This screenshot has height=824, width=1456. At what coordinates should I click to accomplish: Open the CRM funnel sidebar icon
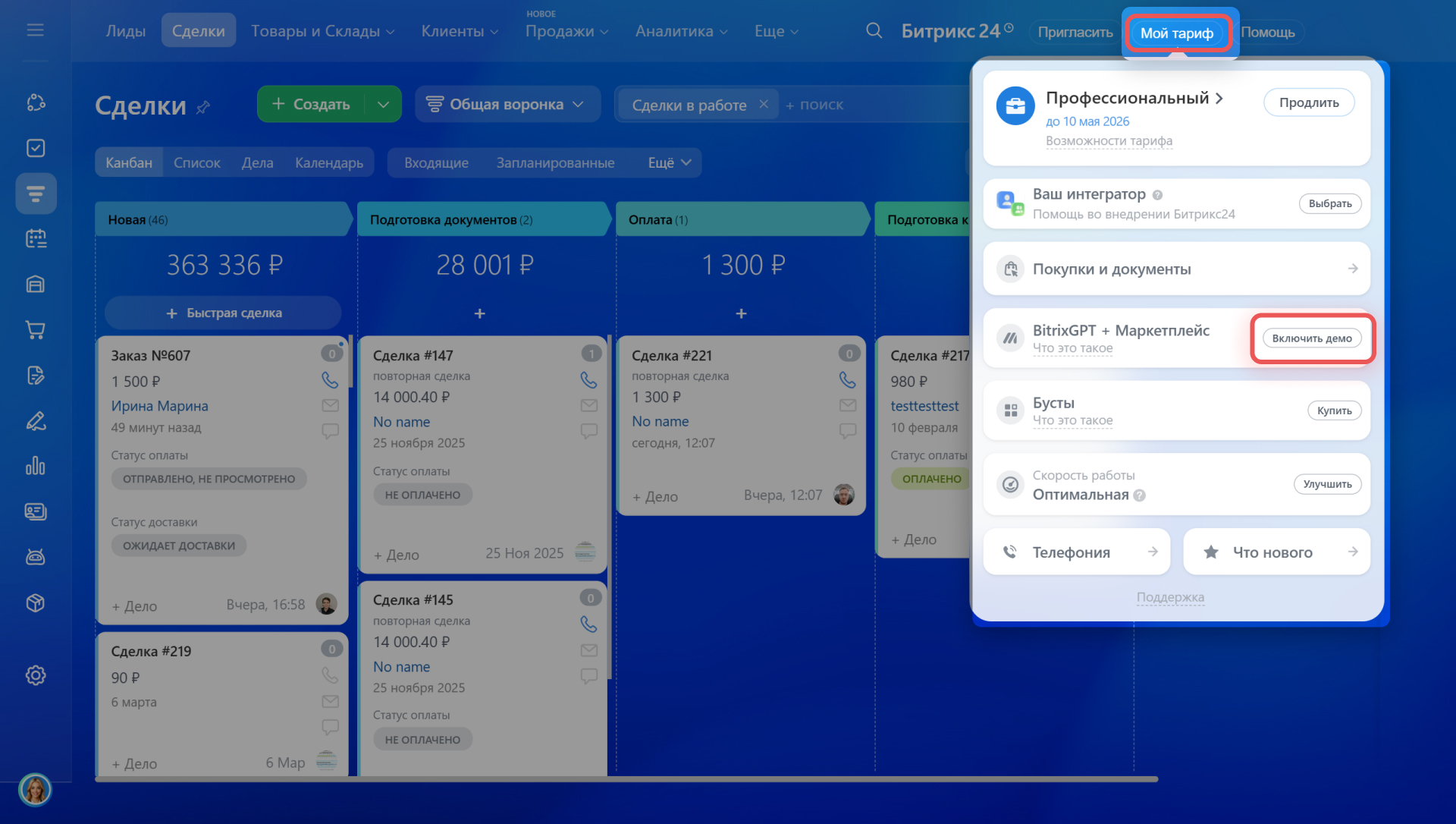(x=36, y=193)
